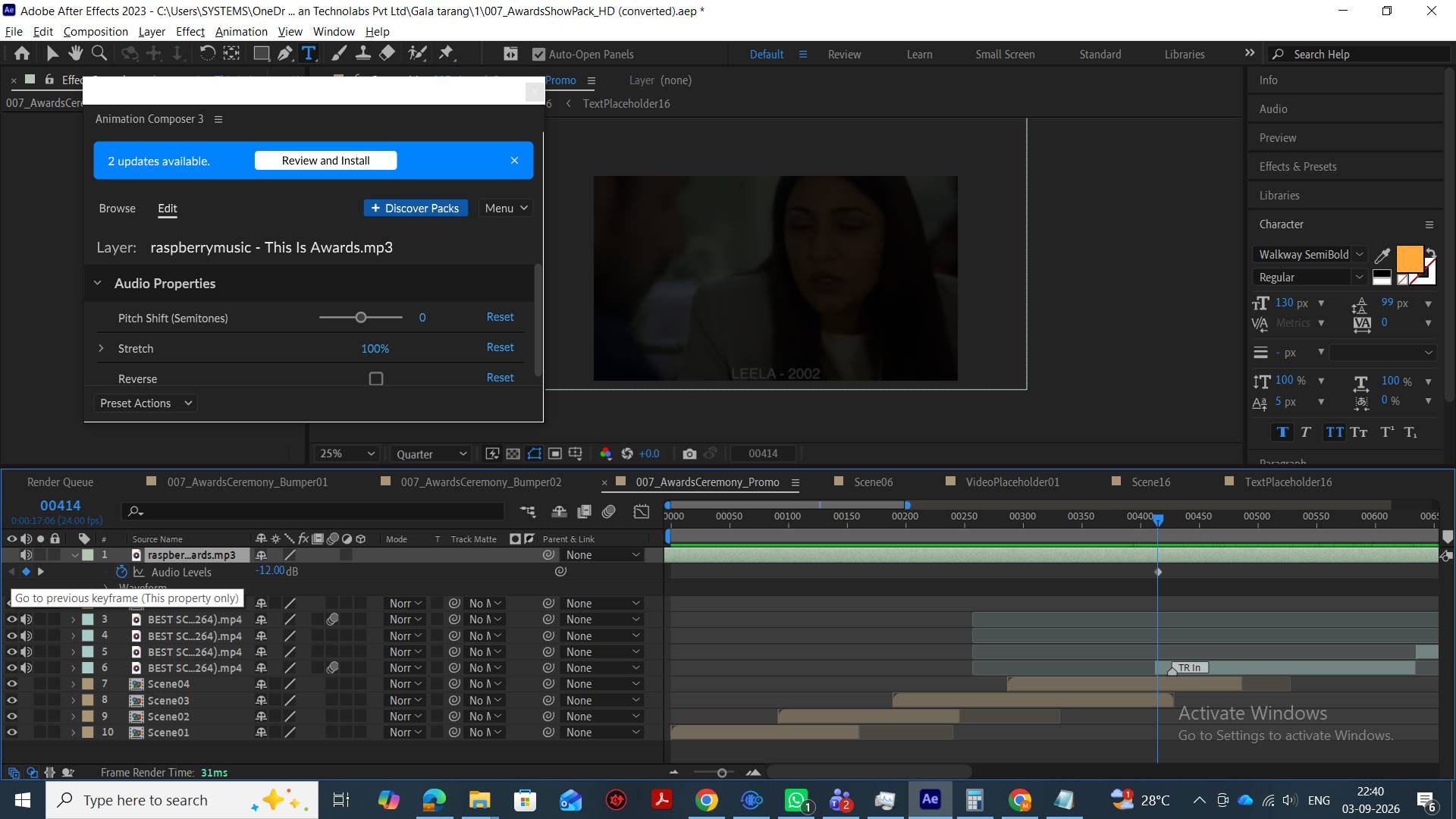Take snapshot with camera icon
Viewport: 1456px width, 819px height.
coord(689,453)
